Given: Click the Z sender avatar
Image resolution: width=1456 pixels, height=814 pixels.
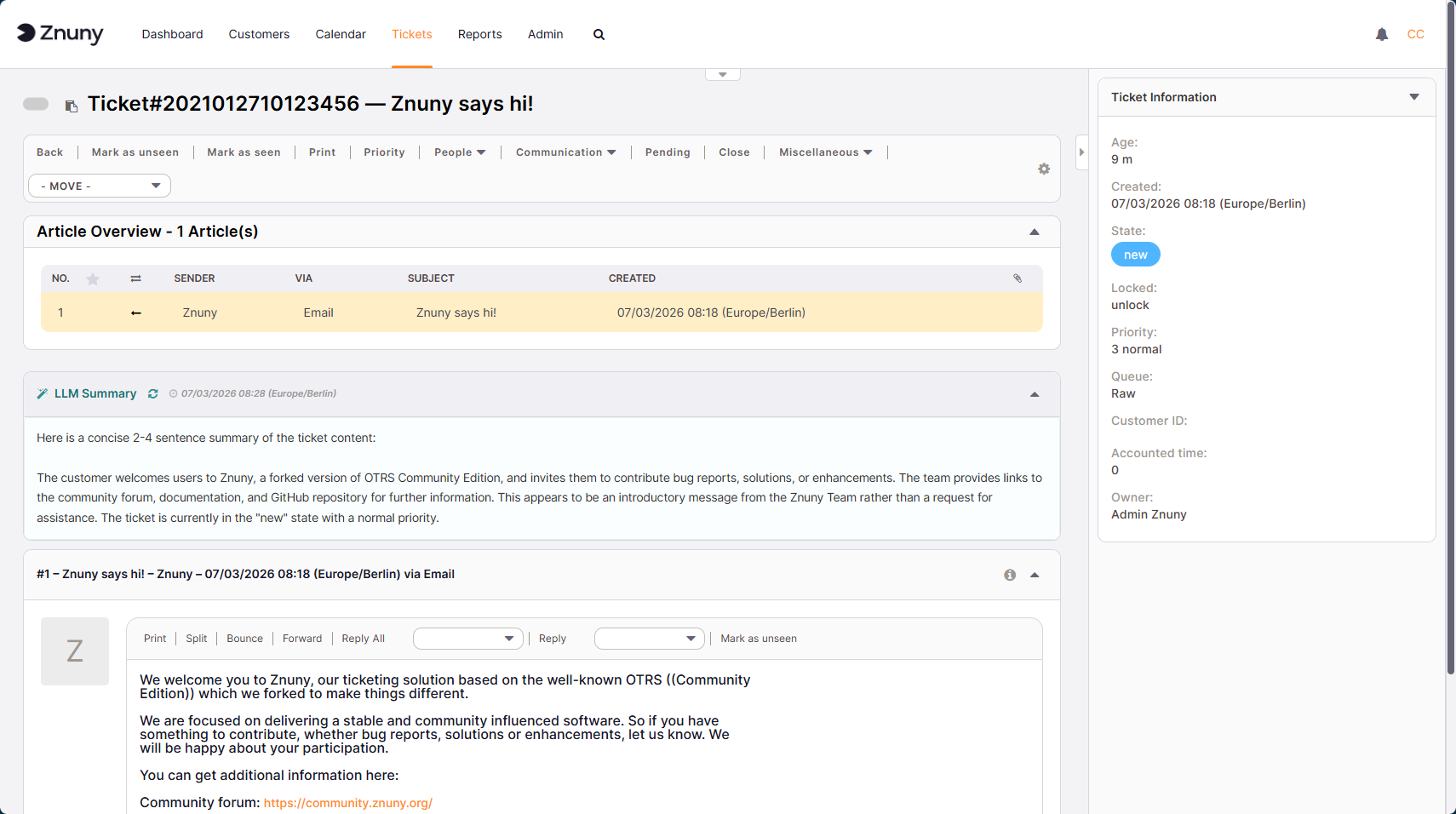Looking at the screenshot, I should coord(75,651).
